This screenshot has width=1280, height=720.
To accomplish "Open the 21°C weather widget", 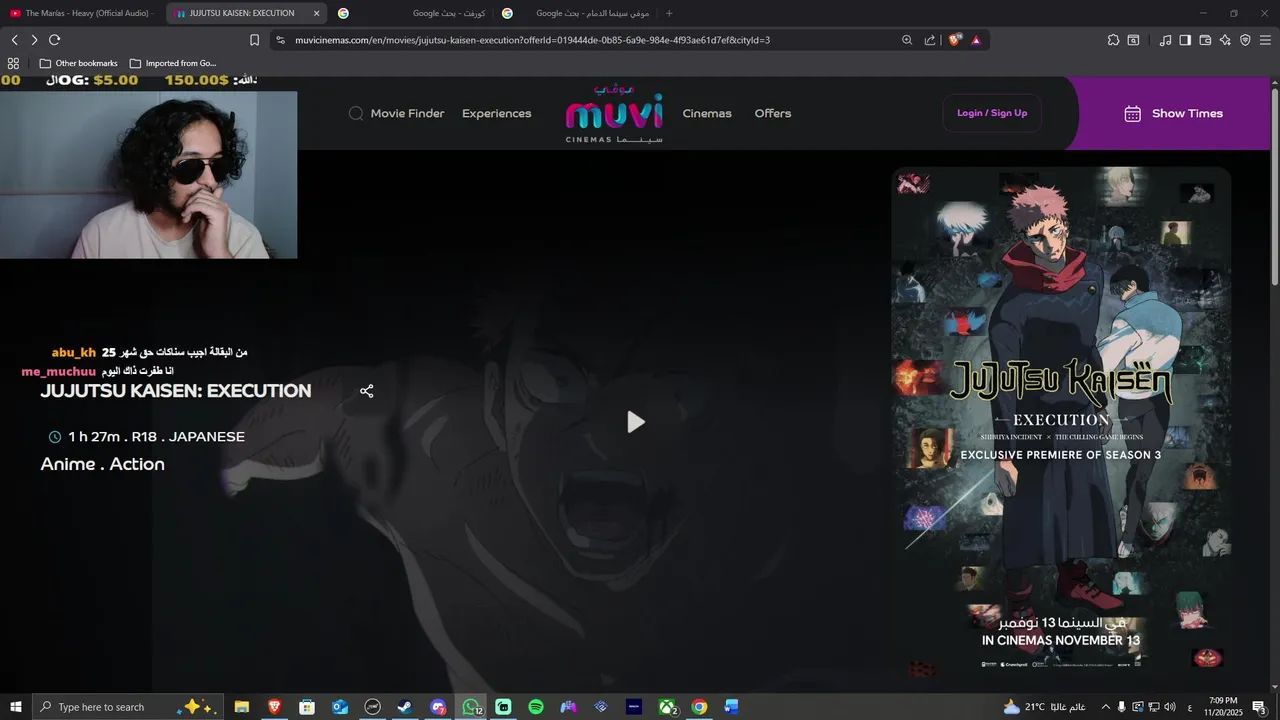I will [x=1044, y=707].
